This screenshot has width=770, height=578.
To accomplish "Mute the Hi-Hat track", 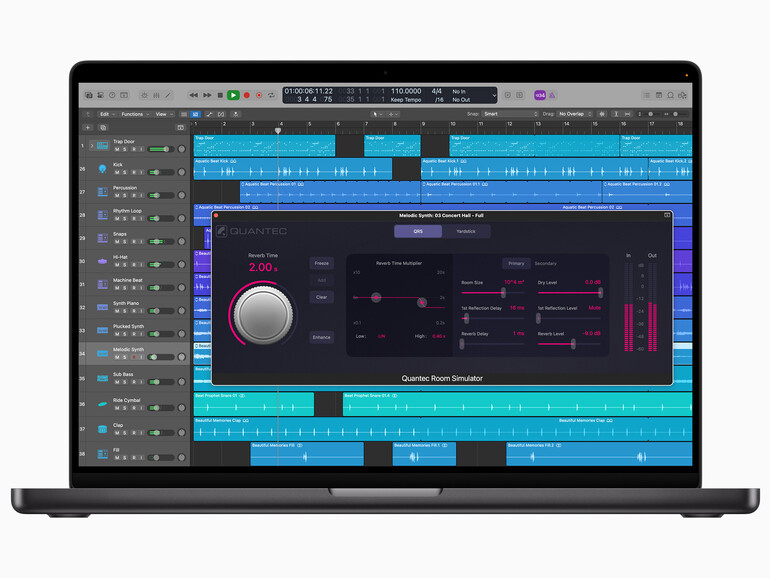I will click(117, 265).
